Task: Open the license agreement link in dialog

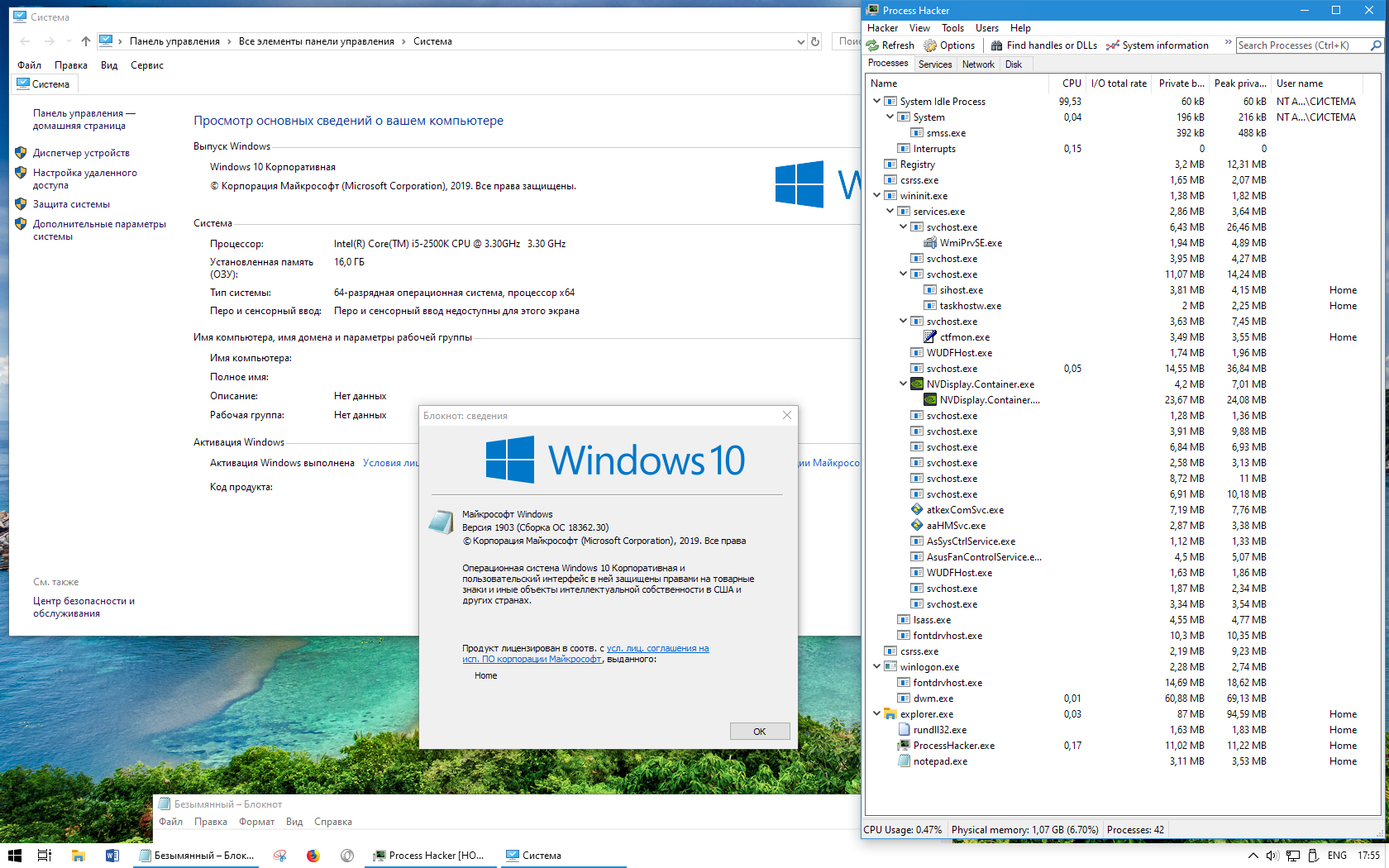Action: (x=585, y=654)
